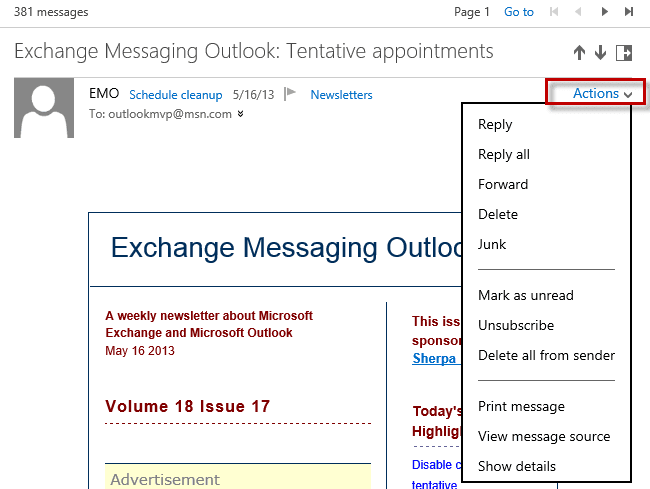Jump to the last page of messages
Screen dimensions: 650x489
pos(629,12)
